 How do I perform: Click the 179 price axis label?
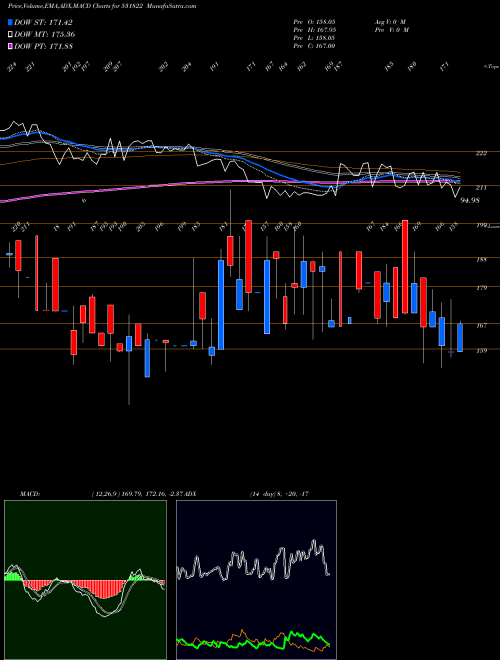coord(481,288)
